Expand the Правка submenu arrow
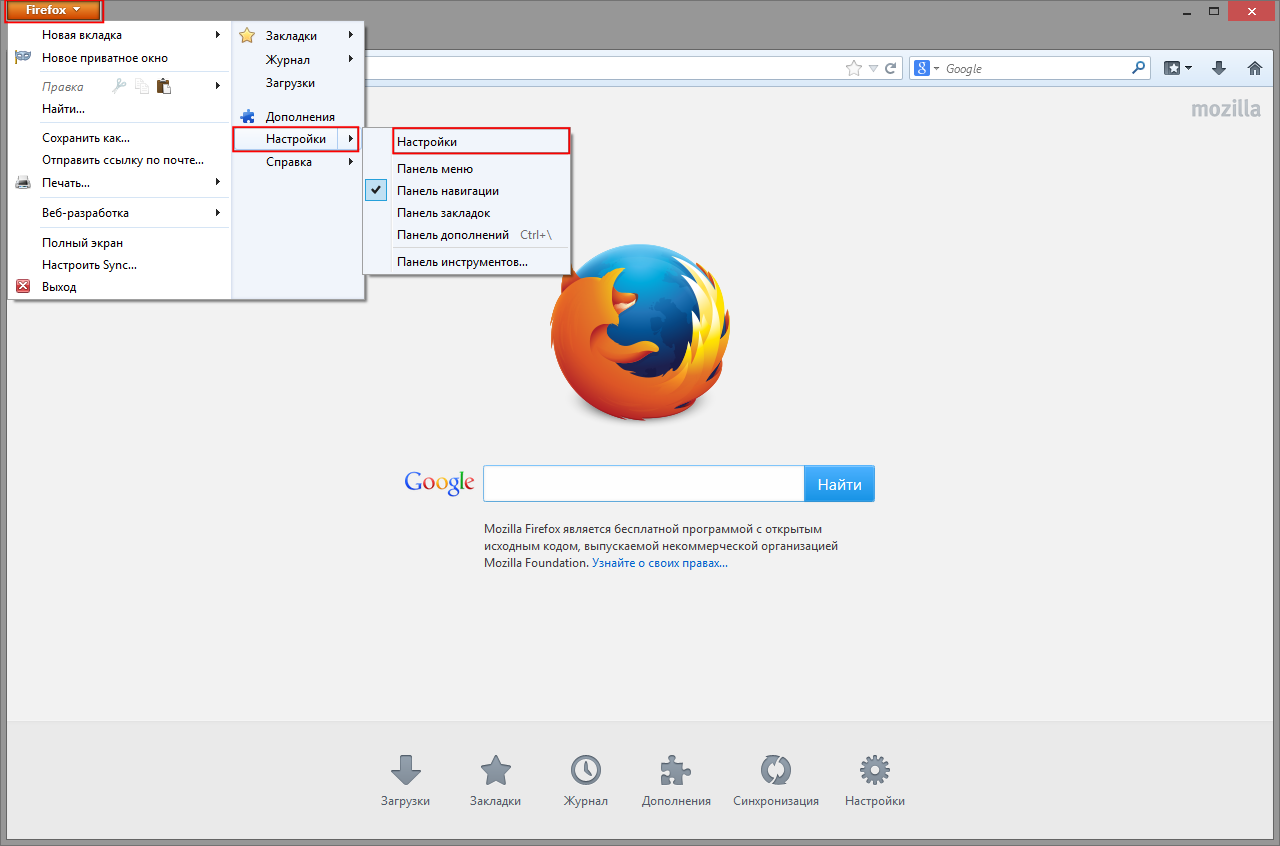This screenshot has height=846, width=1280. pos(218,86)
